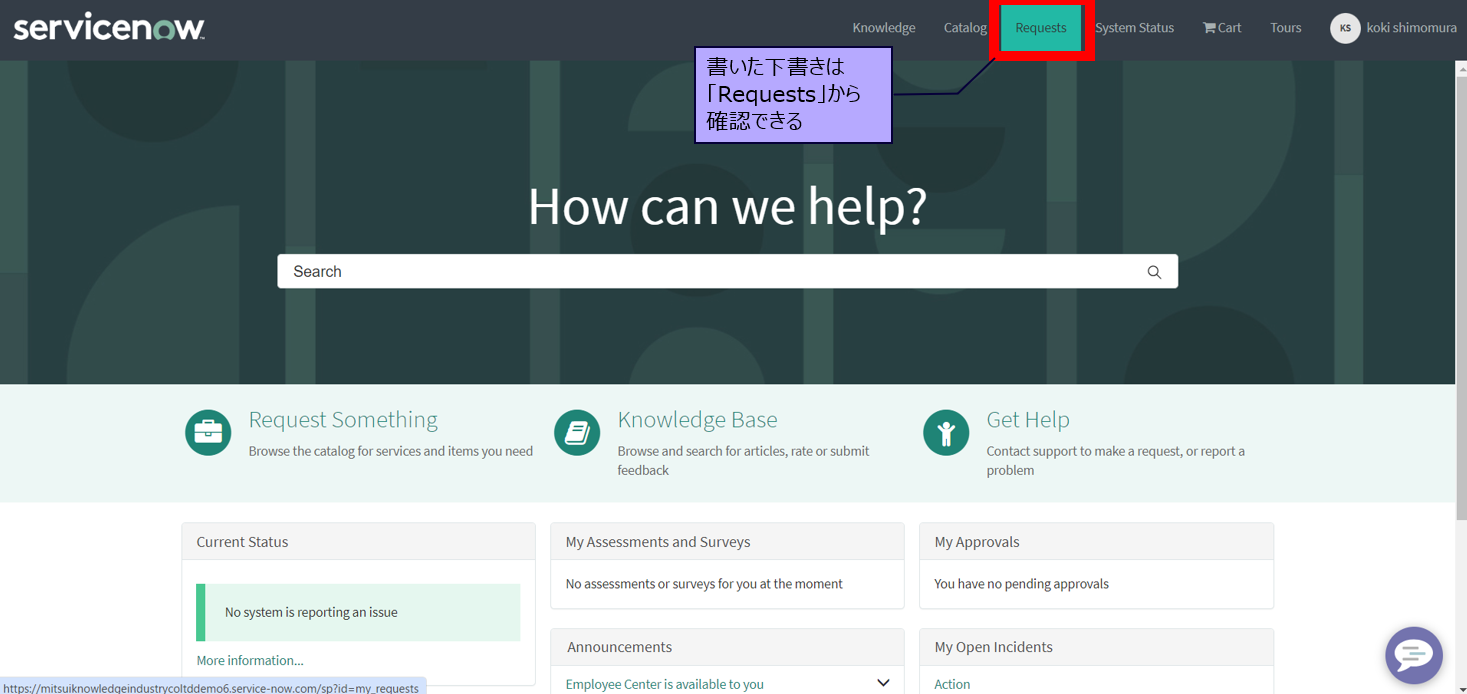The image size is (1467, 694).
Task: Open the Cart
Action: [x=1222, y=28]
